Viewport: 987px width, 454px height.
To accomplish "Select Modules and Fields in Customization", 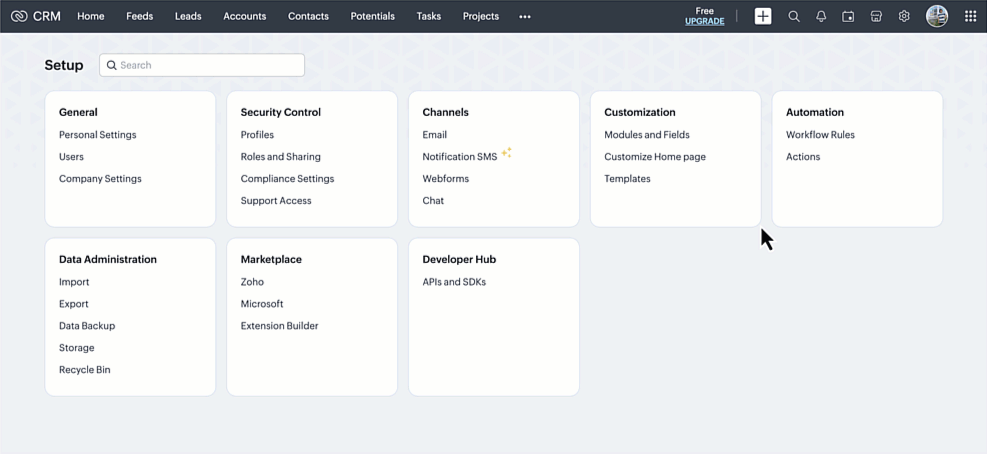I will click(x=646, y=135).
